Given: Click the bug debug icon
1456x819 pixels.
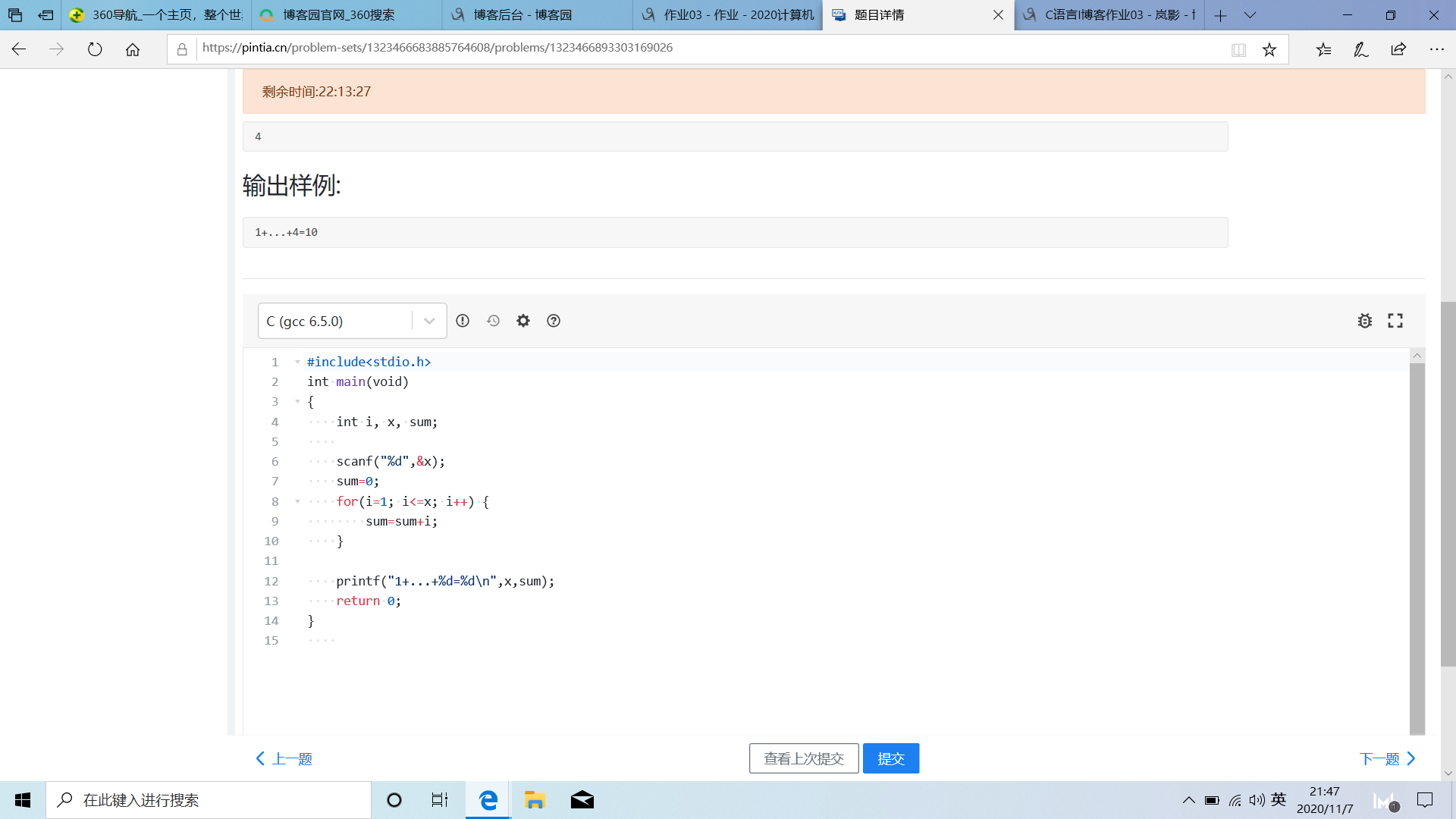Looking at the screenshot, I should tap(1365, 321).
